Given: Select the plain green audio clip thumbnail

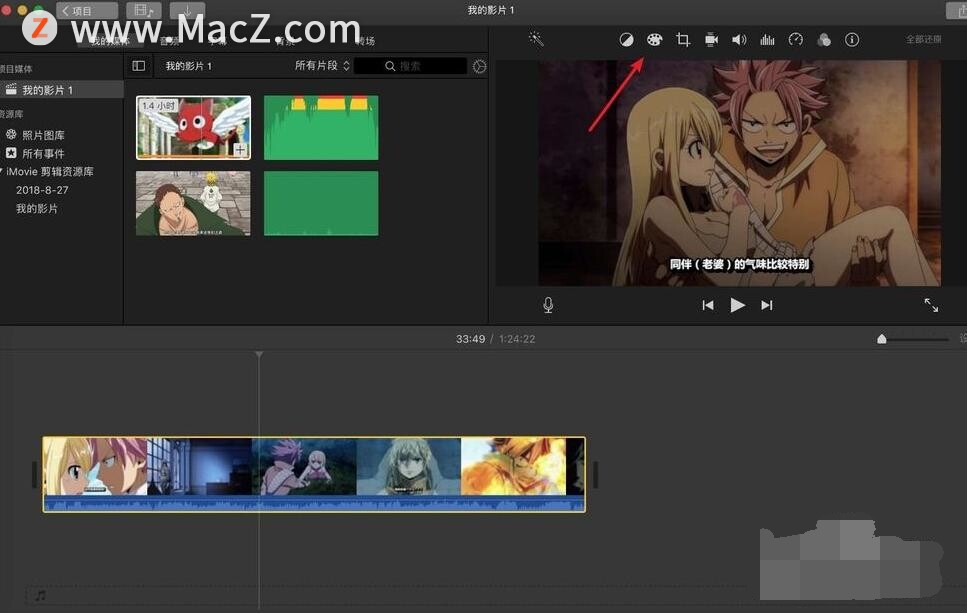Looking at the screenshot, I should pos(321,204).
